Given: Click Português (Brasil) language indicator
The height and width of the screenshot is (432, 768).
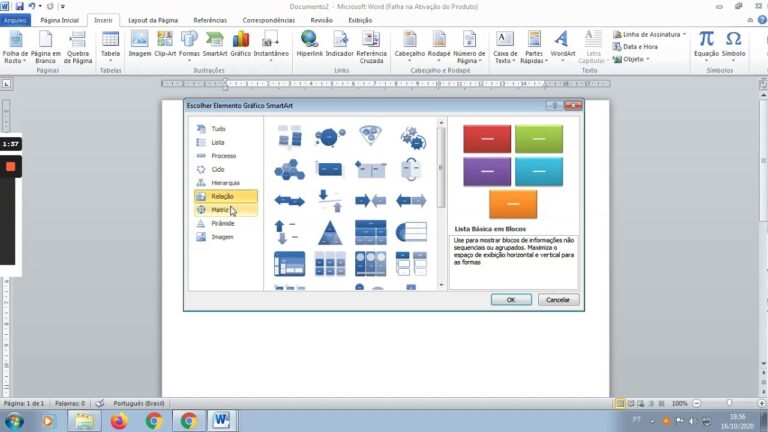Looking at the screenshot, I should tap(139, 404).
